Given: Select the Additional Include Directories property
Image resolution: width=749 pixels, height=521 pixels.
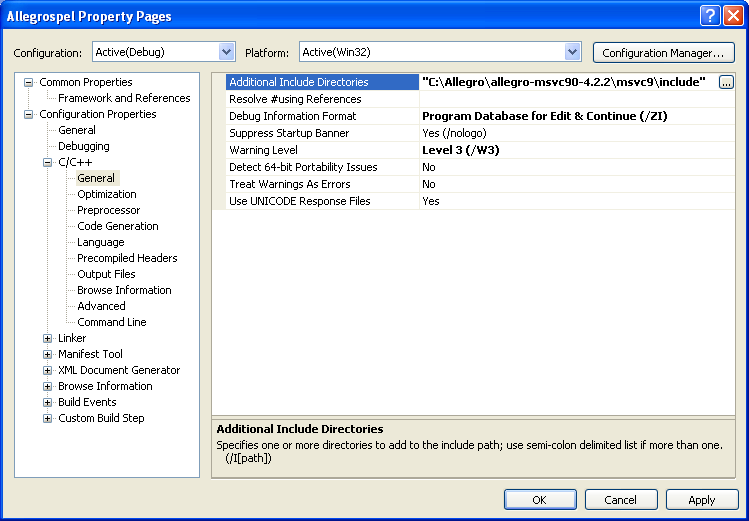Looking at the screenshot, I should pyautogui.click(x=322, y=82).
